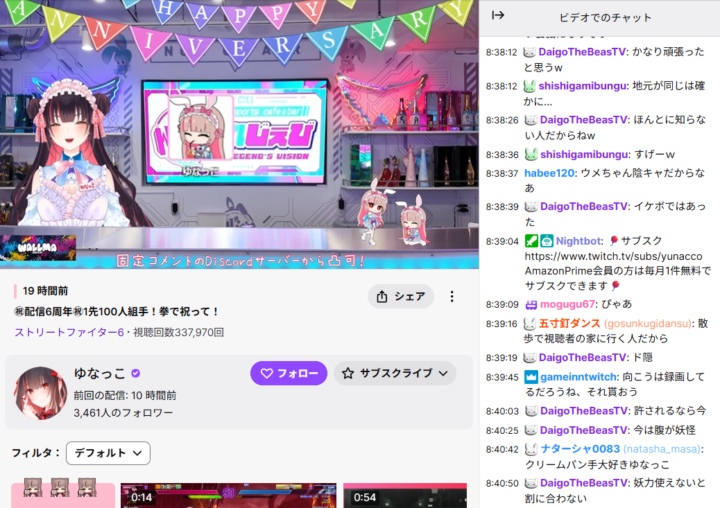Click Nightbot's green moderator sword badge
The height and width of the screenshot is (508, 720).
click(530, 241)
